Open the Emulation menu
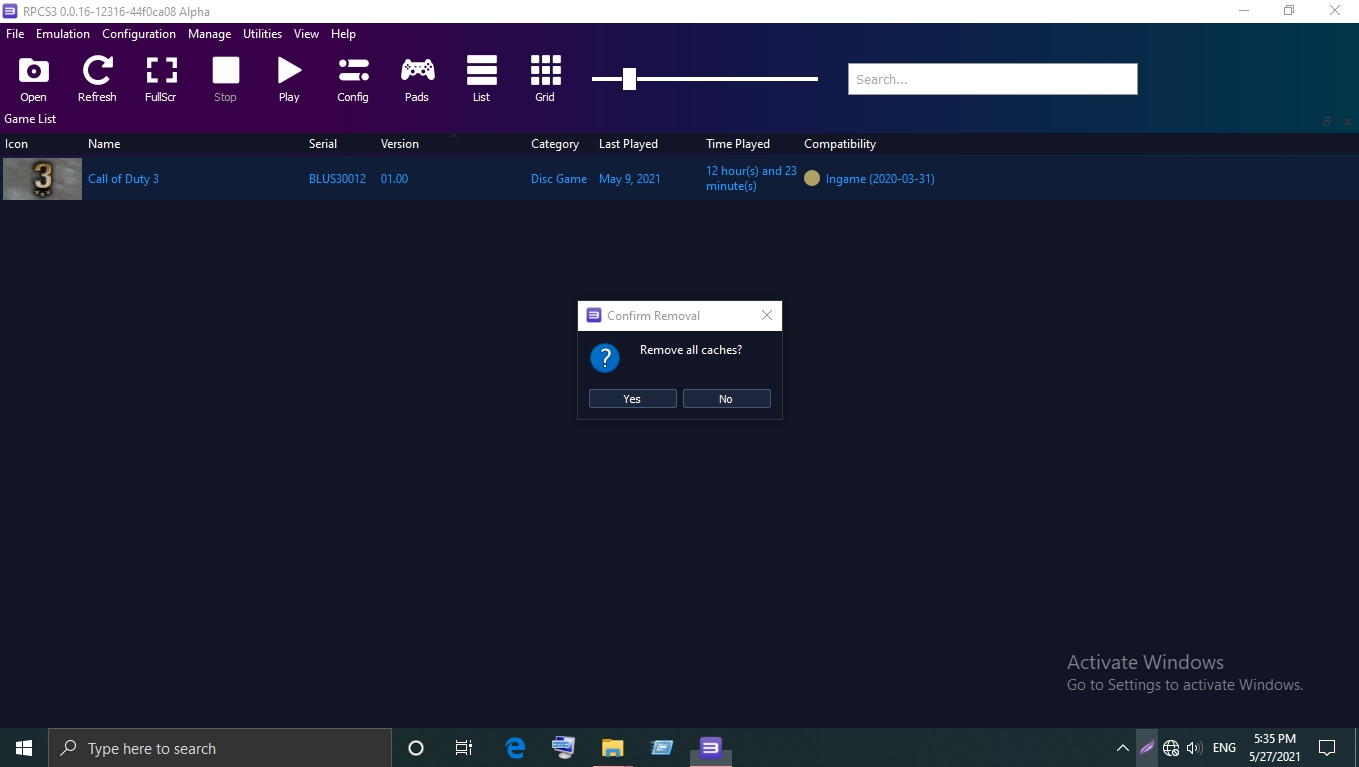Screen dimensions: 1359x767 pyautogui.click(x=63, y=34)
